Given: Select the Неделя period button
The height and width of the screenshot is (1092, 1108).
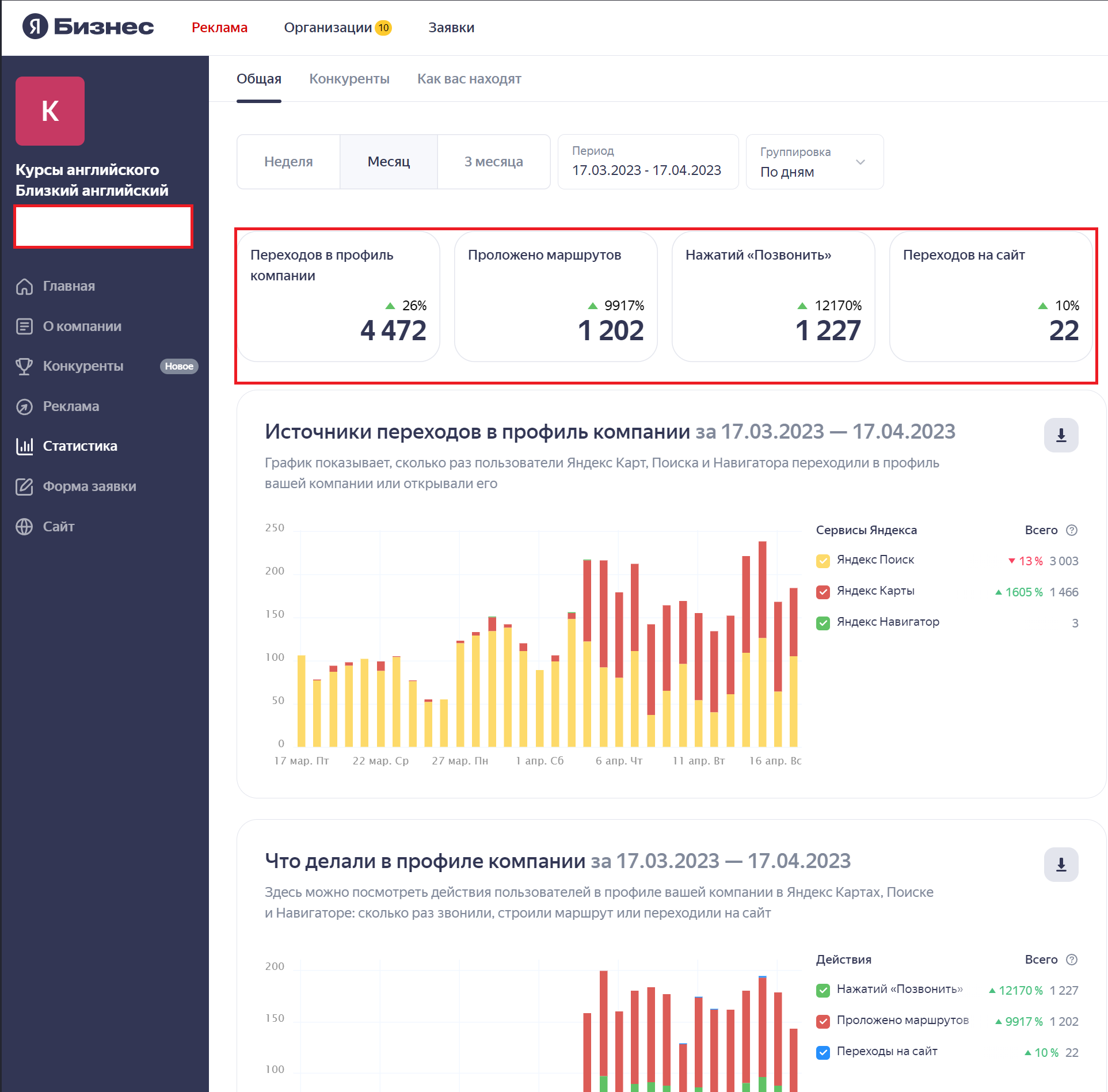Looking at the screenshot, I should (x=288, y=162).
